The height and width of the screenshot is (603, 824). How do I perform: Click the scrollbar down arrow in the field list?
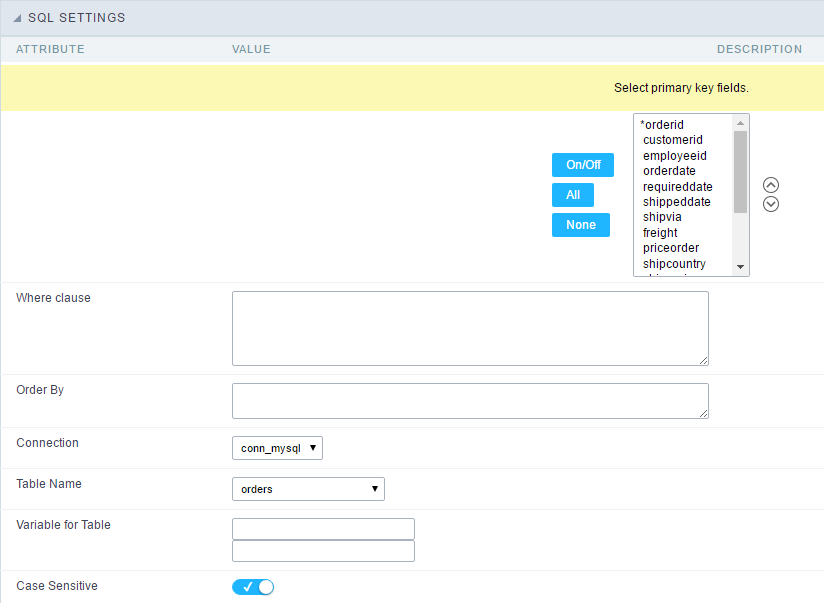741,266
